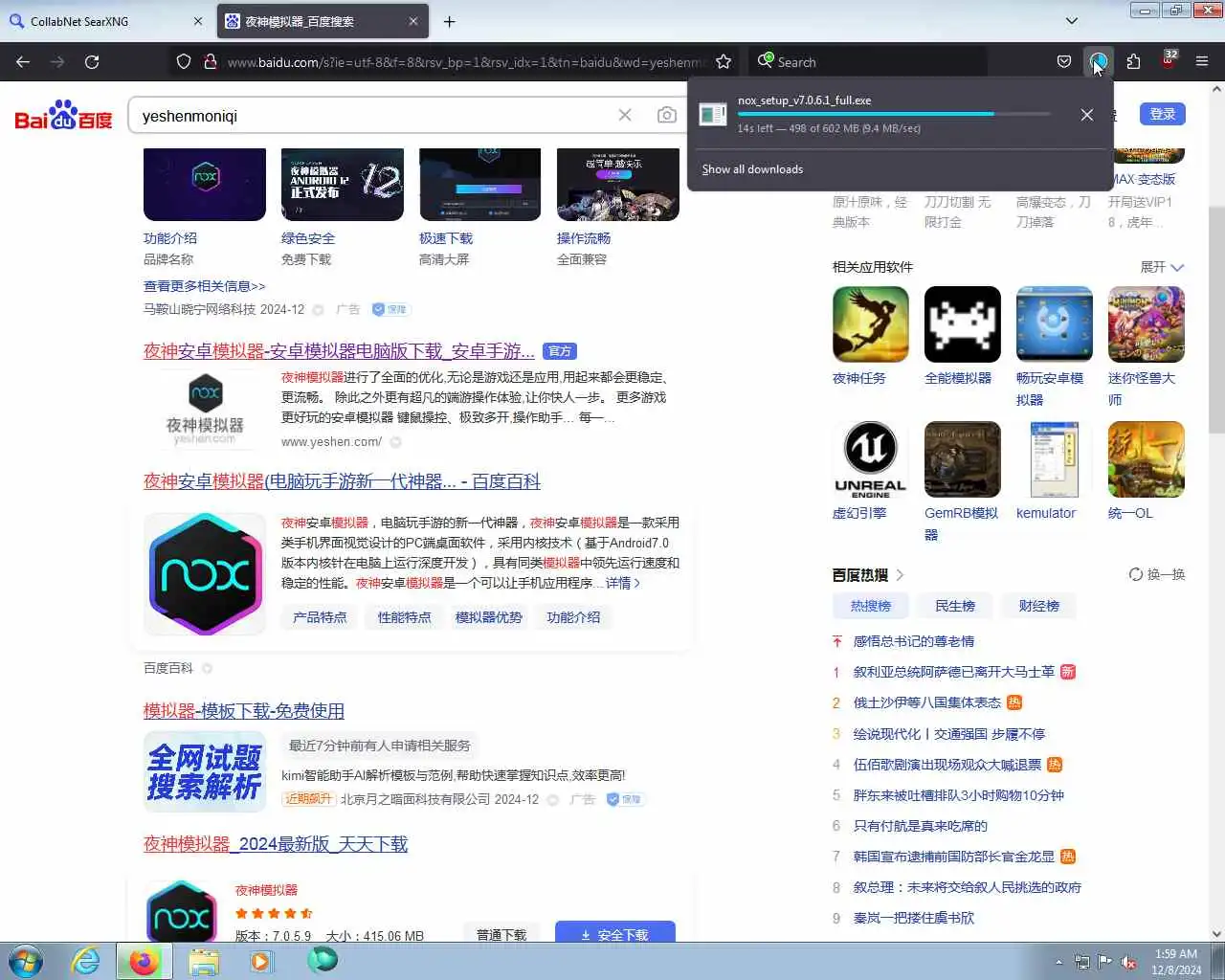Click the 性能特点 tag
The image size is (1225, 980).
tap(404, 617)
